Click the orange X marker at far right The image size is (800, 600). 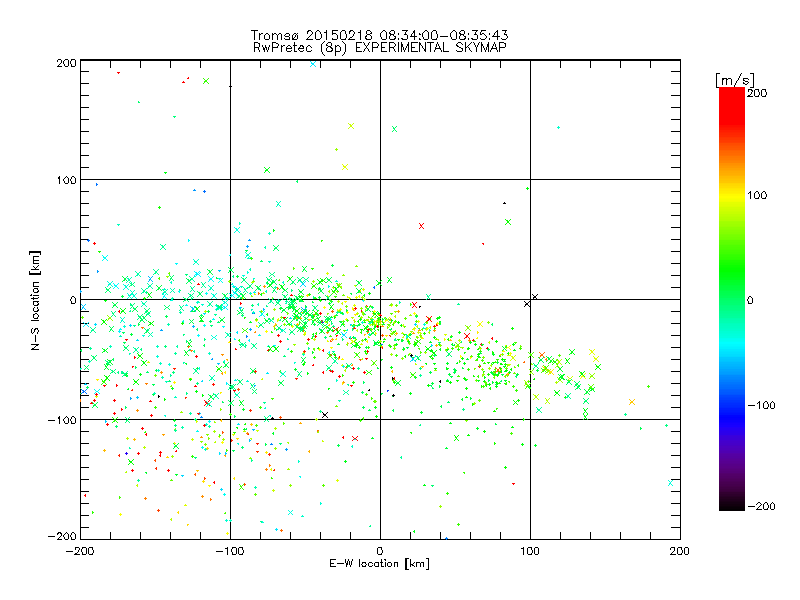632,402
